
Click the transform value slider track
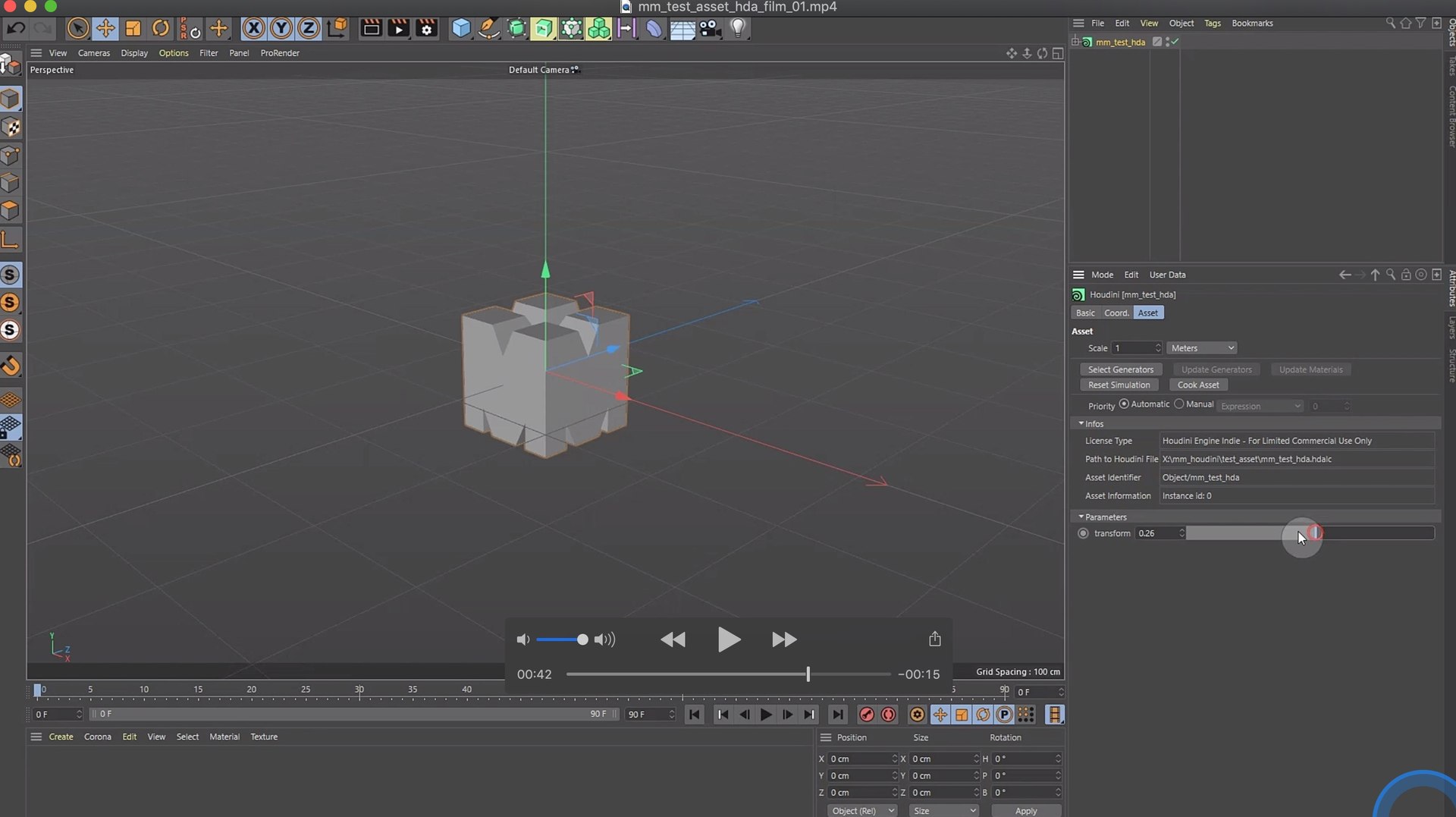pos(1310,533)
